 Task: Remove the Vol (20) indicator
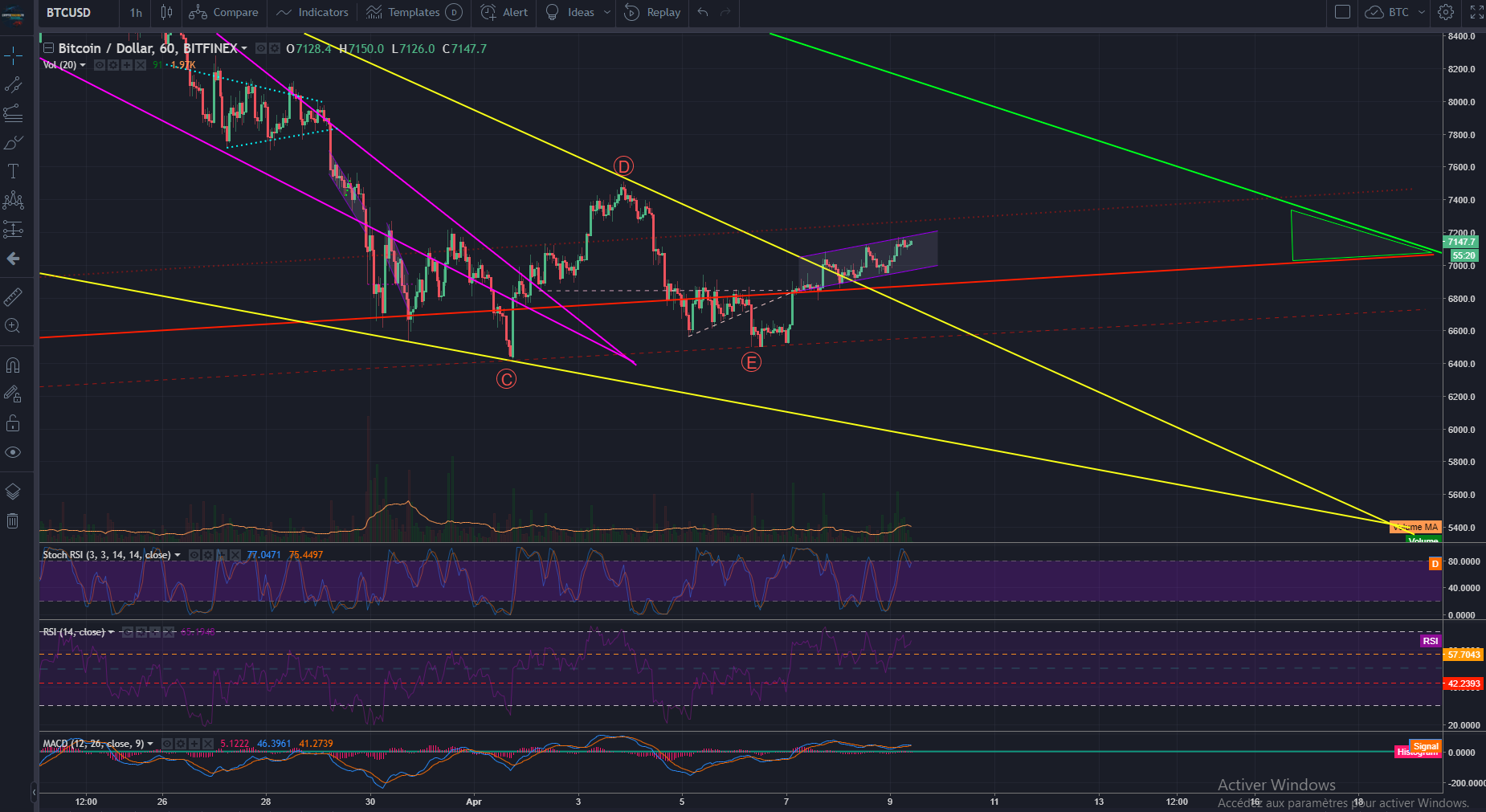coord(141,65)
